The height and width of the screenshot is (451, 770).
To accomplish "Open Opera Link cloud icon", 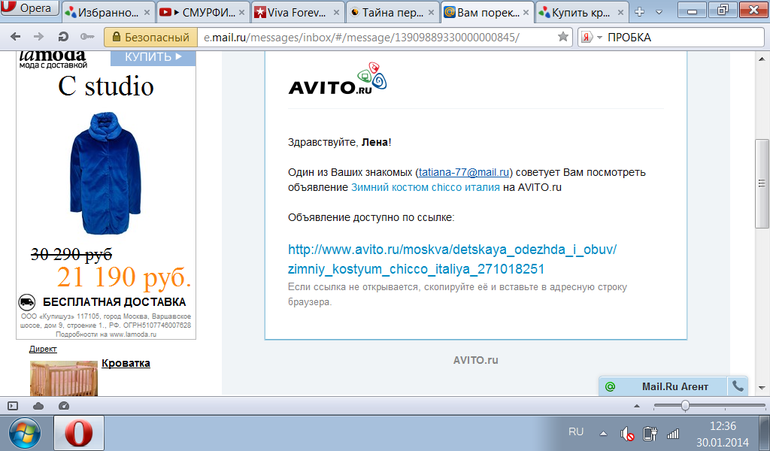I will pyautogui.click(x=38, y=406).
